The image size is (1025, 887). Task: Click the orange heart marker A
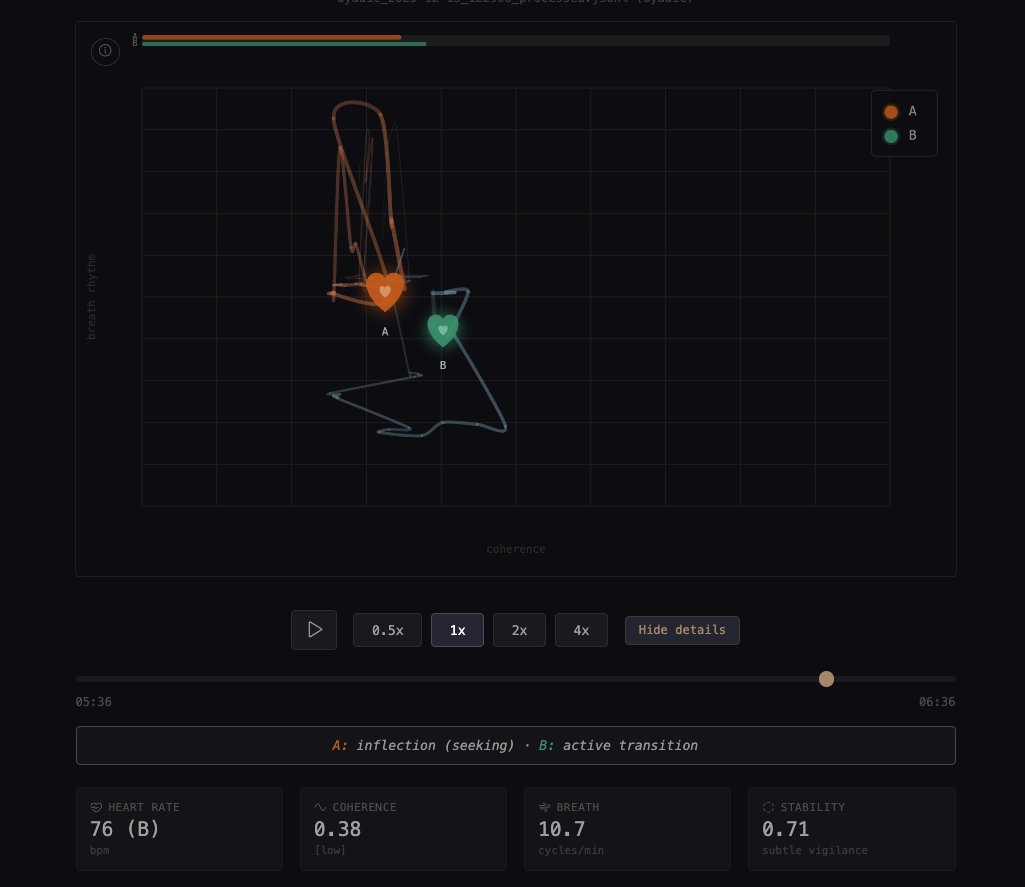tap(385, 292)
